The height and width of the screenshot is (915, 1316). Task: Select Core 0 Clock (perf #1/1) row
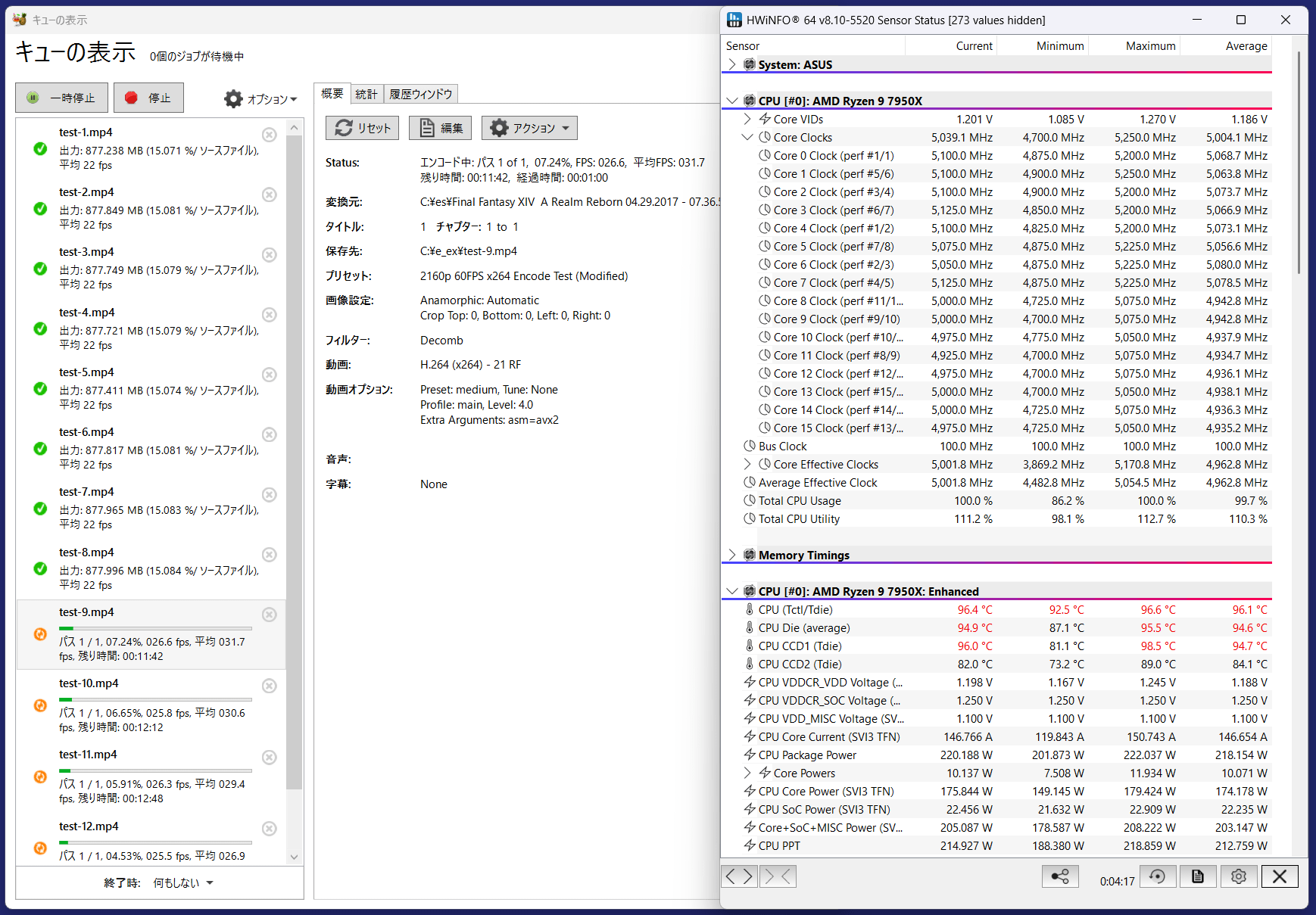pyautogui.click(x=996, y=155)
